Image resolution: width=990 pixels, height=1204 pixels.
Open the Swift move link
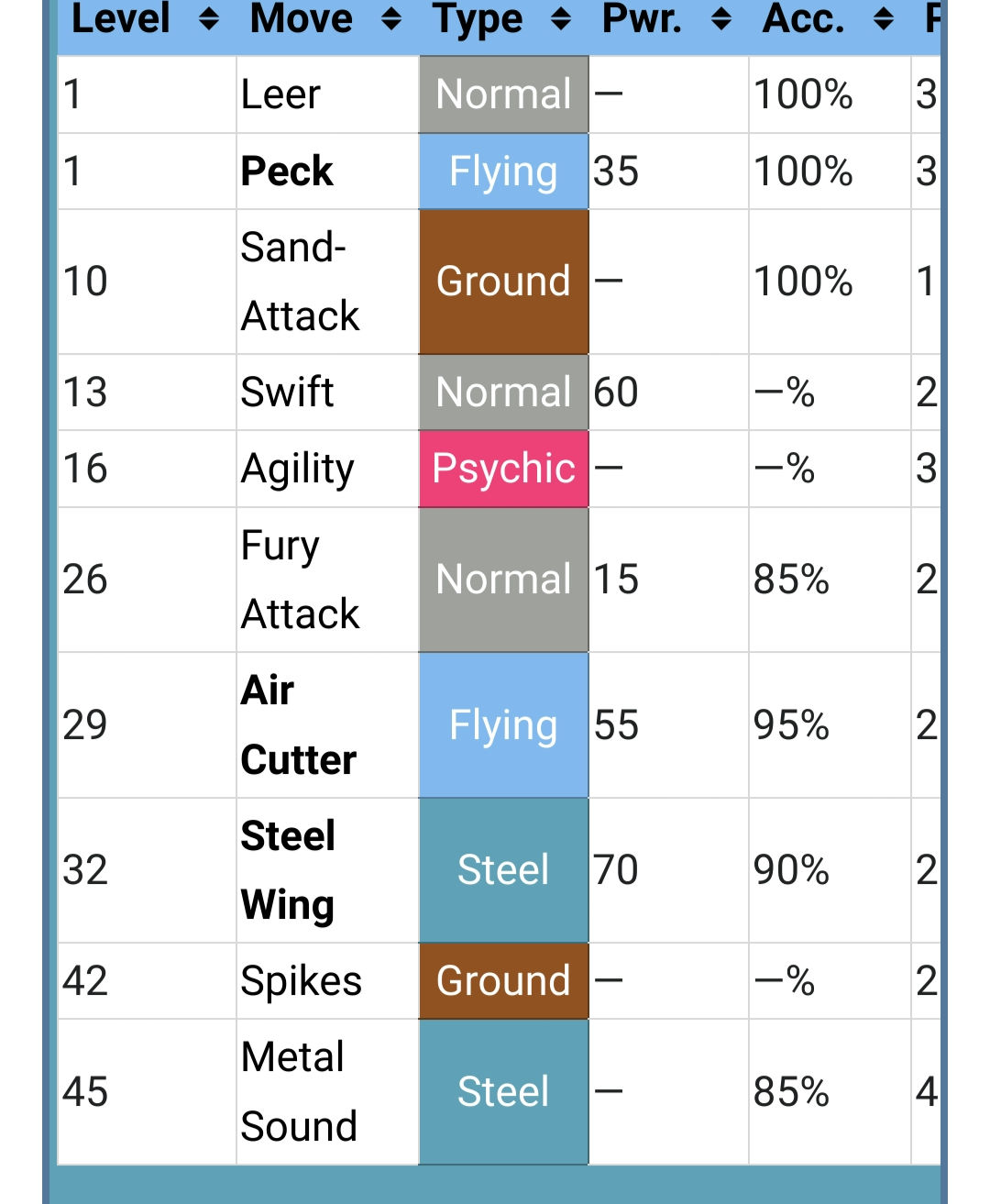(x=287, y=392)
